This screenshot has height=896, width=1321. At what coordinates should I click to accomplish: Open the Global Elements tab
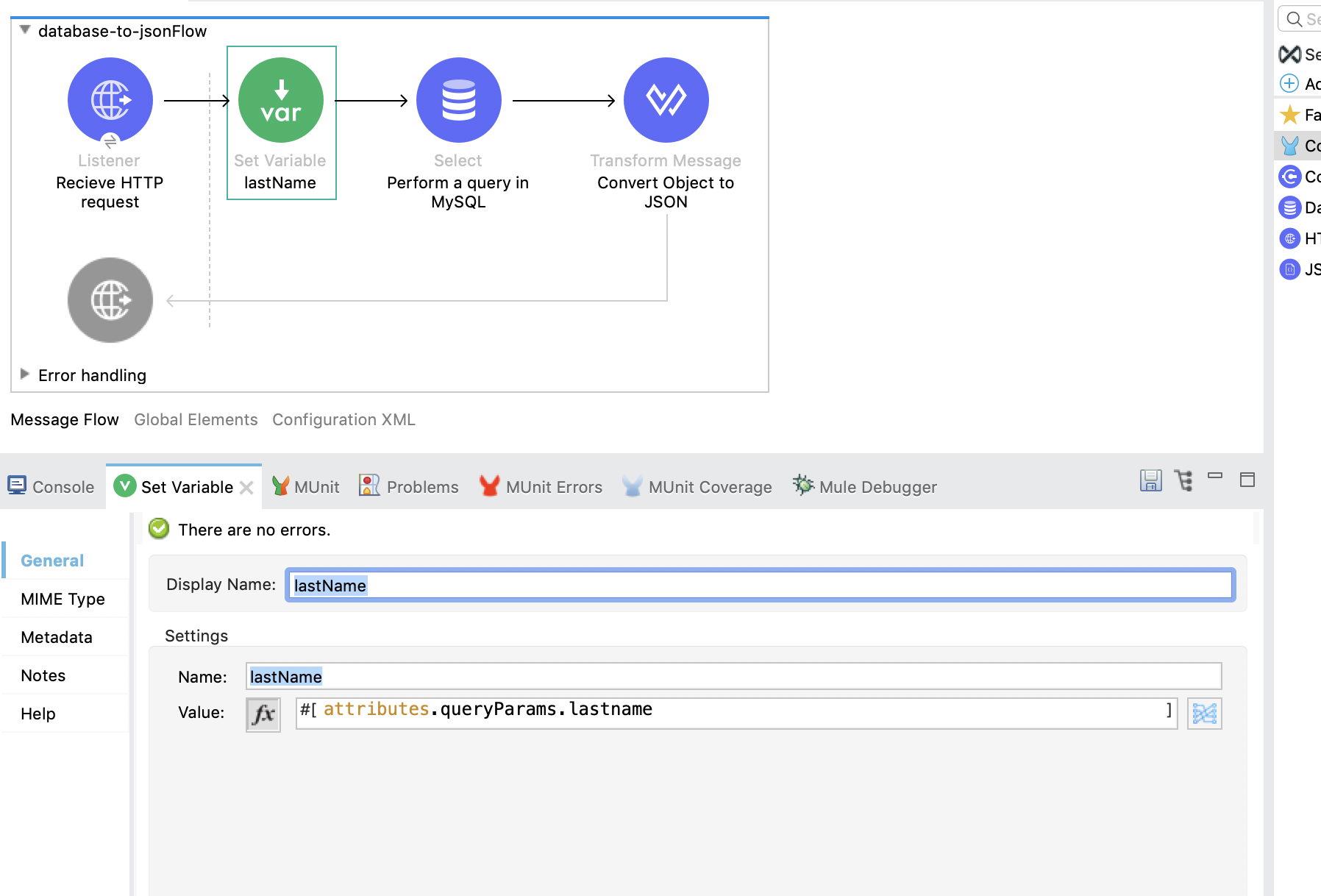click(x=196, y=419)
